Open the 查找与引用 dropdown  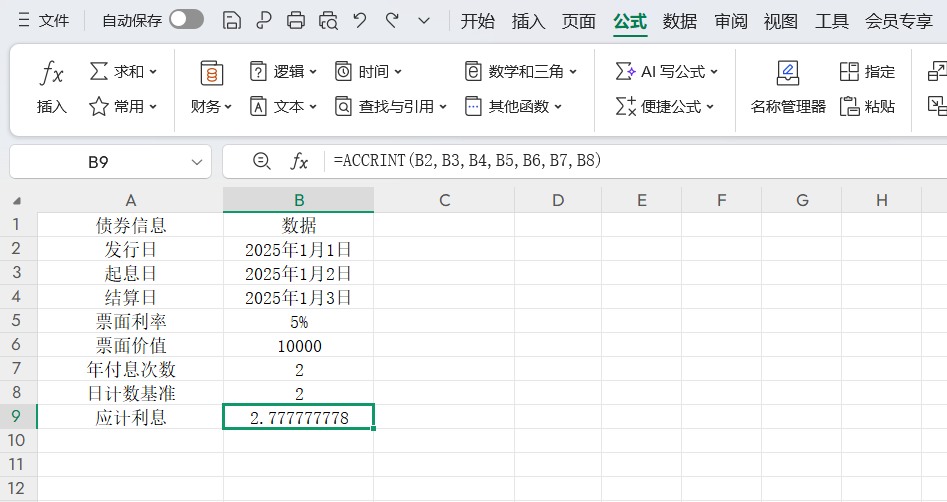[391, 107]
